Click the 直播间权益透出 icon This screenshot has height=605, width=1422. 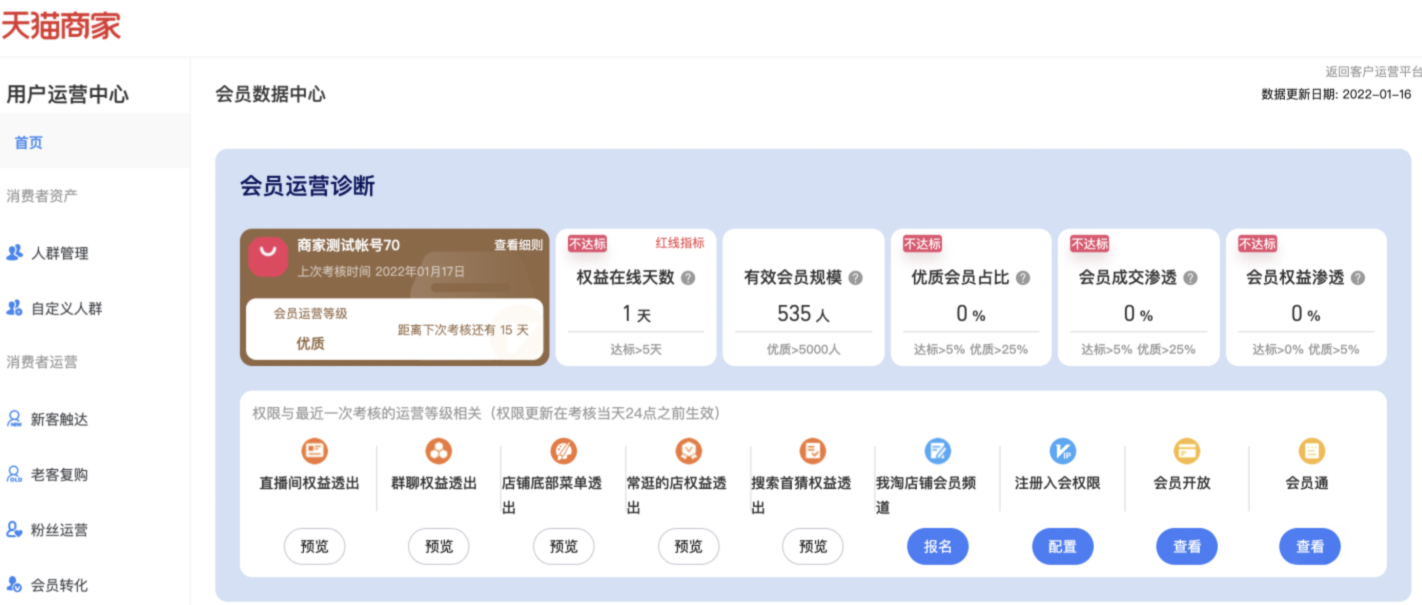(315, 452)
